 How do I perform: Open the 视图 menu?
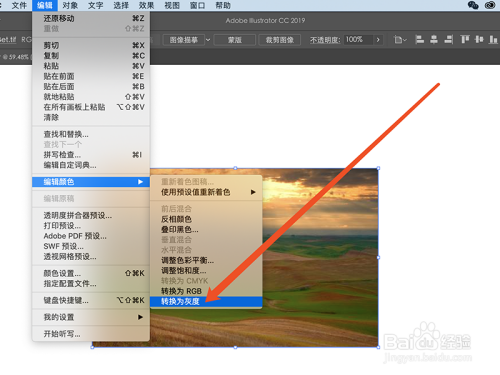coord(172,5)
